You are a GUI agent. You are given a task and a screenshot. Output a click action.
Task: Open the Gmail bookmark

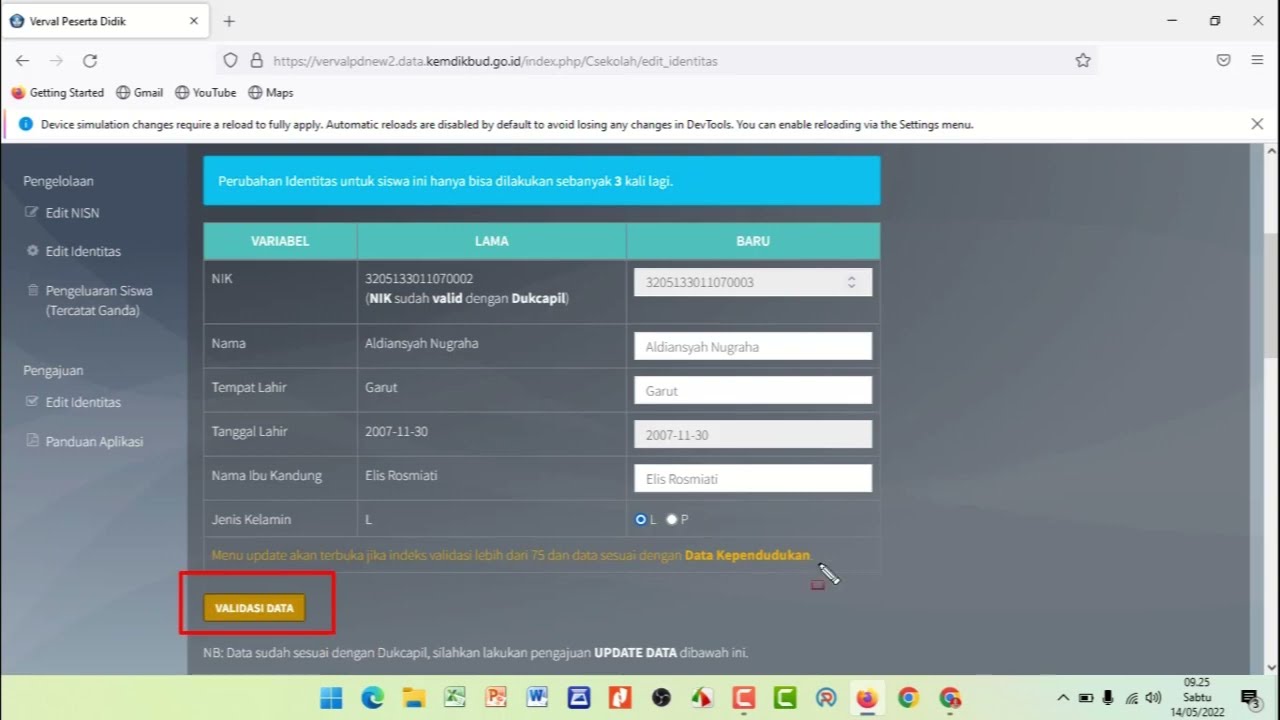tap(139, 92)
